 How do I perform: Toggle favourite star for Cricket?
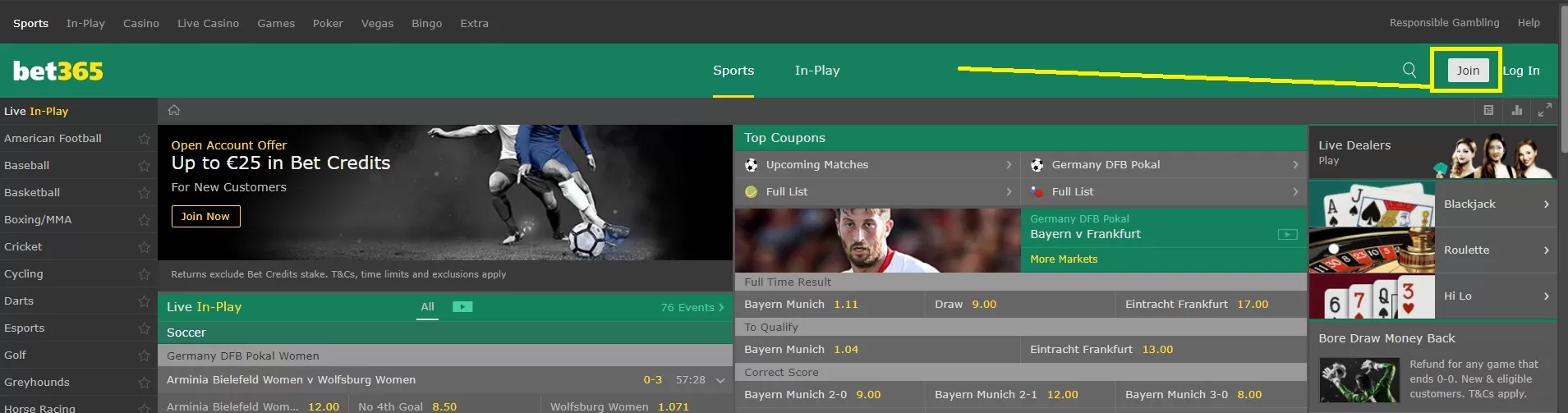[145, 247]
